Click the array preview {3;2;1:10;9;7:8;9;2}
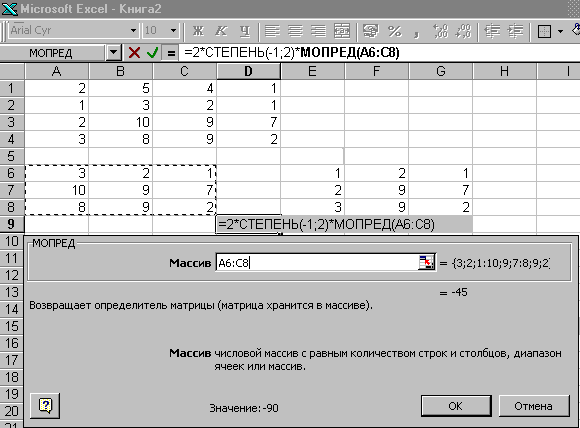The height and width of the screenshot is (428, 580). (501, 263)
